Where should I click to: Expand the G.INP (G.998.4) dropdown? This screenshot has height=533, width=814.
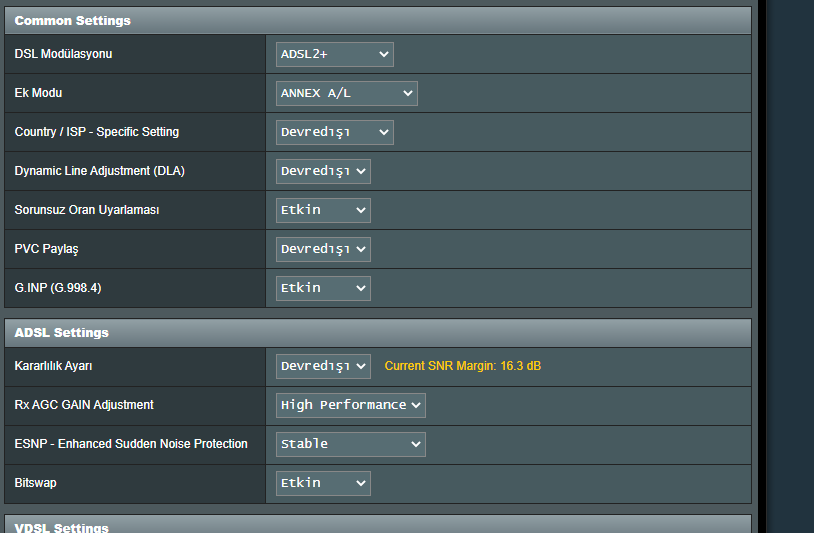(323, 288)
